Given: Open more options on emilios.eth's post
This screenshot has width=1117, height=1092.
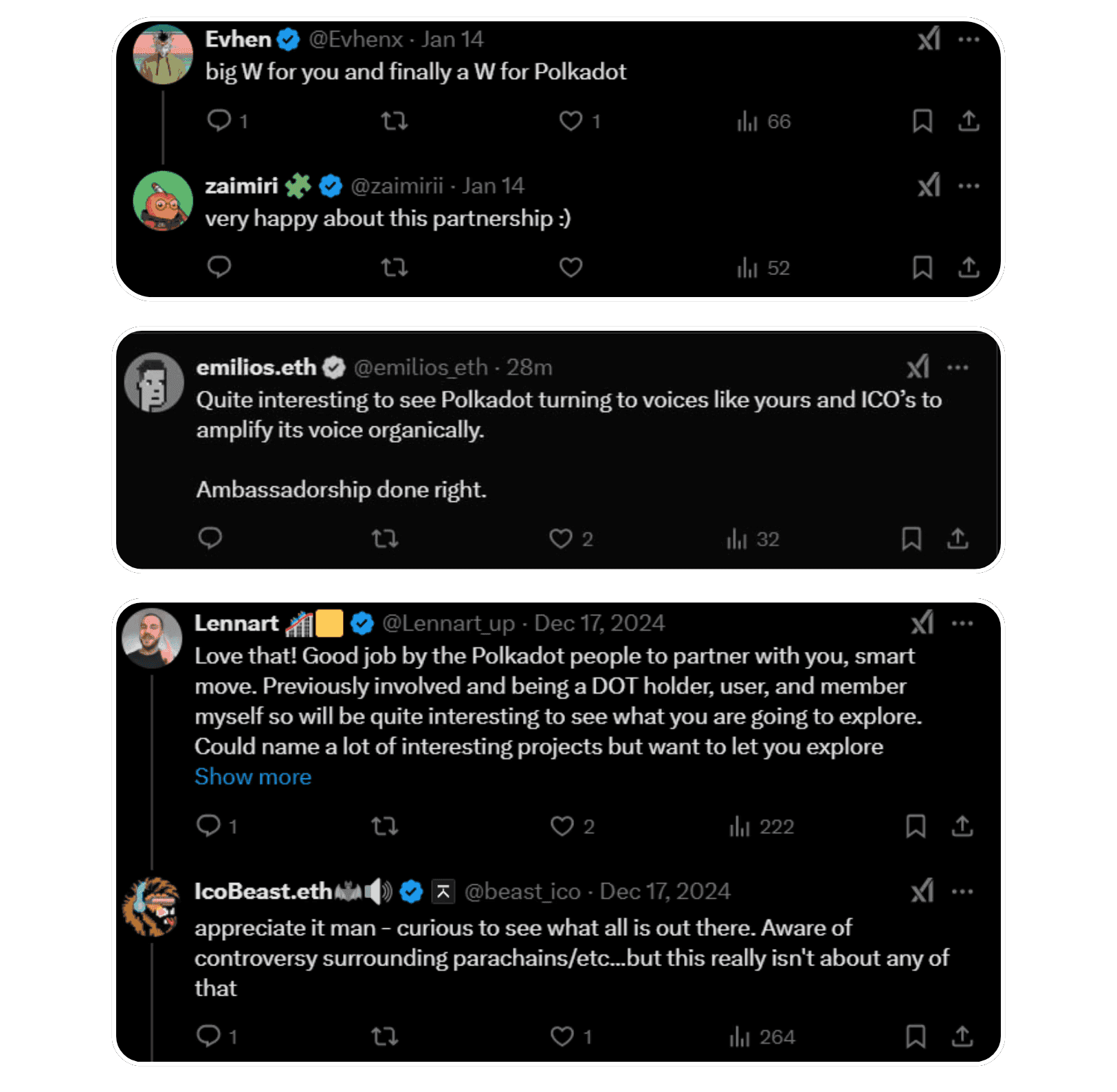Looking at the screenshot, I should click(x=960, y=367).
